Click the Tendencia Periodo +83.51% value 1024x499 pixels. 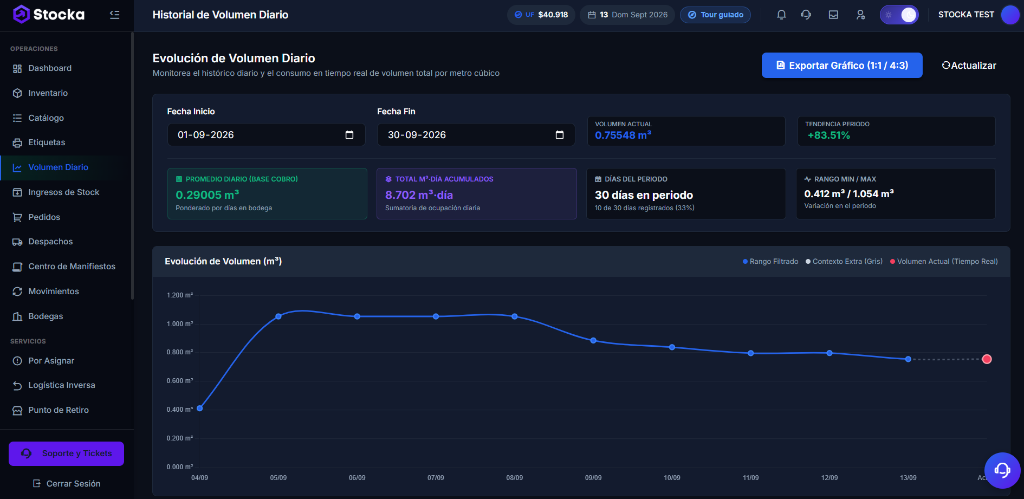tap(829, 136)
